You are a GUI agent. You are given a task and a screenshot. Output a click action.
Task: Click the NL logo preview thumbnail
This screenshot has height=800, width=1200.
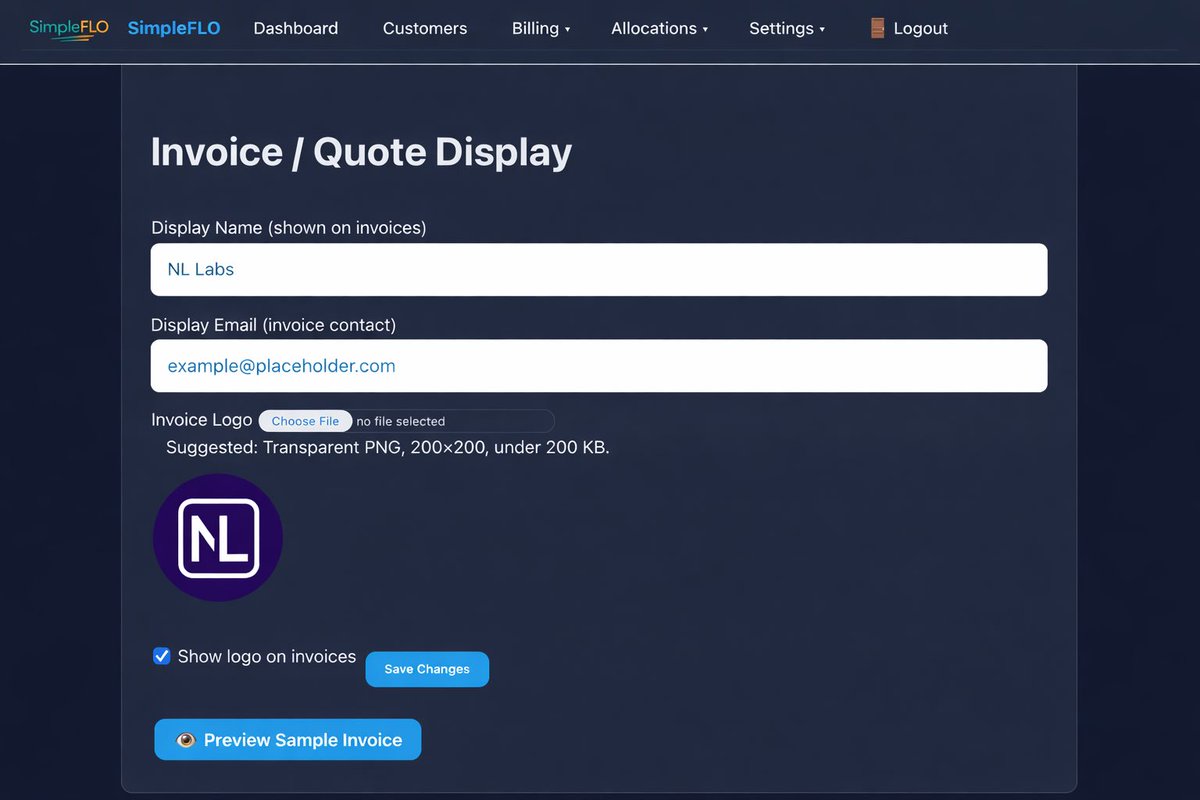pyautogui.click(x=218, y=538)
